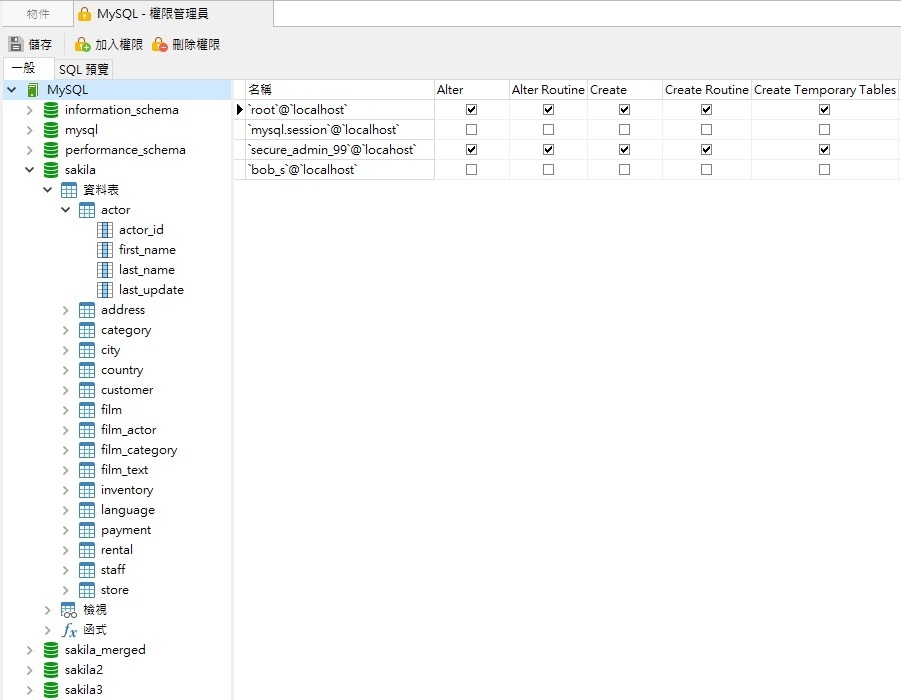Click the Alter Routine column header

pyautogui.click(x=548, y=90)
